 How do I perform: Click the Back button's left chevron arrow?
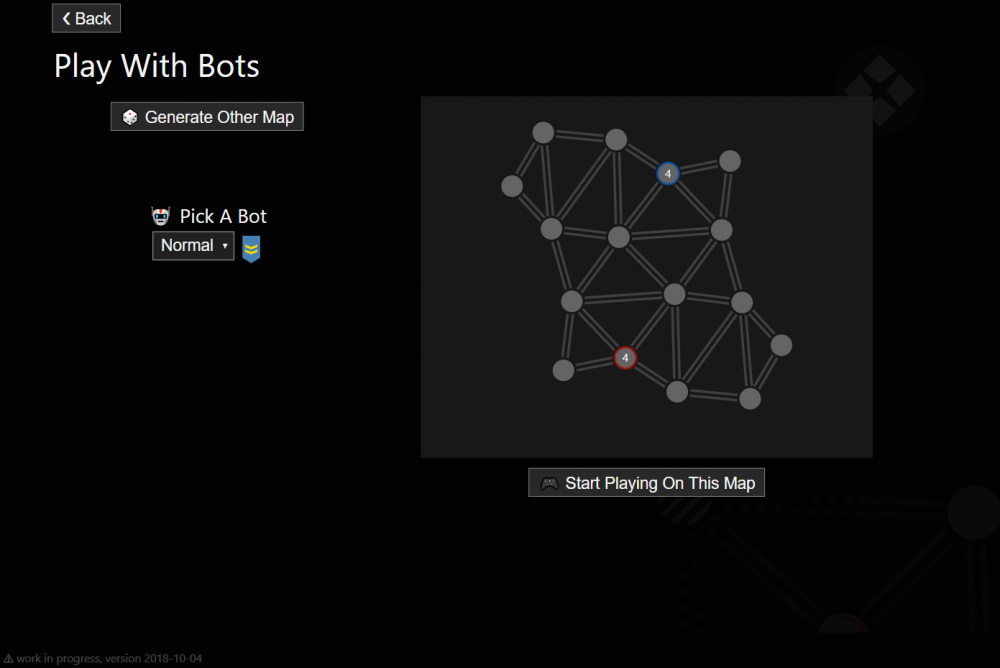click(x=67, y=18)
